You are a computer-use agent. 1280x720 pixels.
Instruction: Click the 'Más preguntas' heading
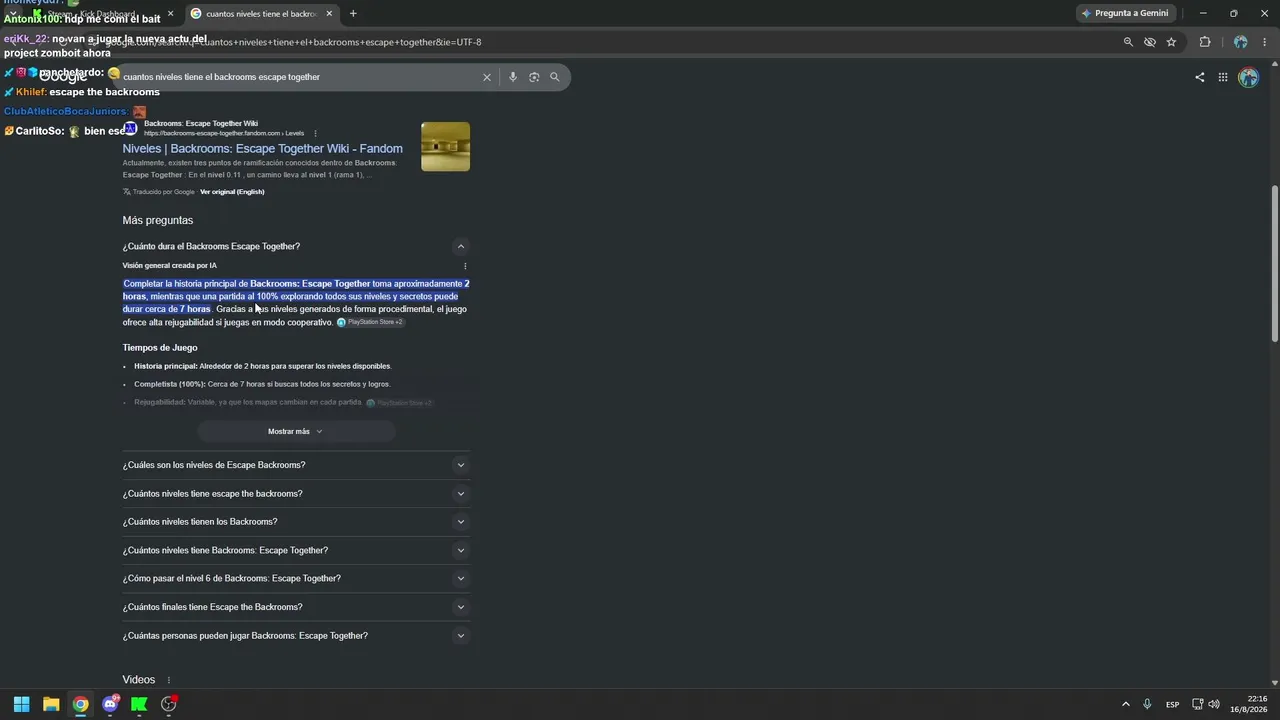tap(158, 220)
